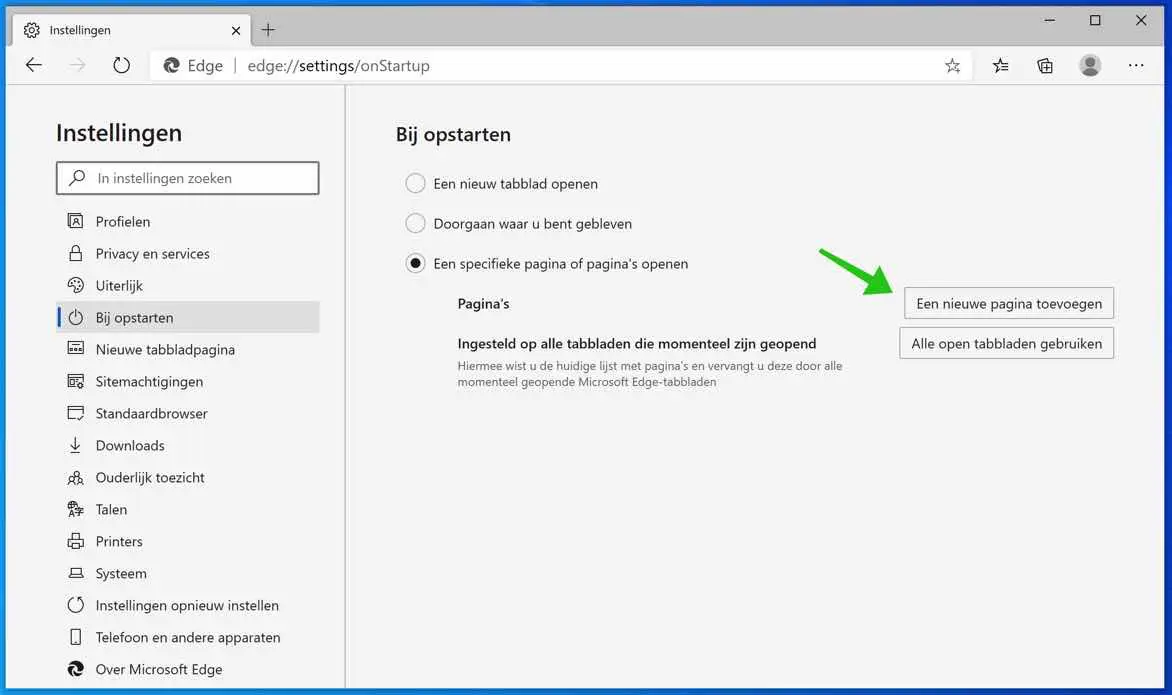Select 'Een nieuw tabblad openen' radio button
Screen dimensions: 1172x695
point(416,183)
